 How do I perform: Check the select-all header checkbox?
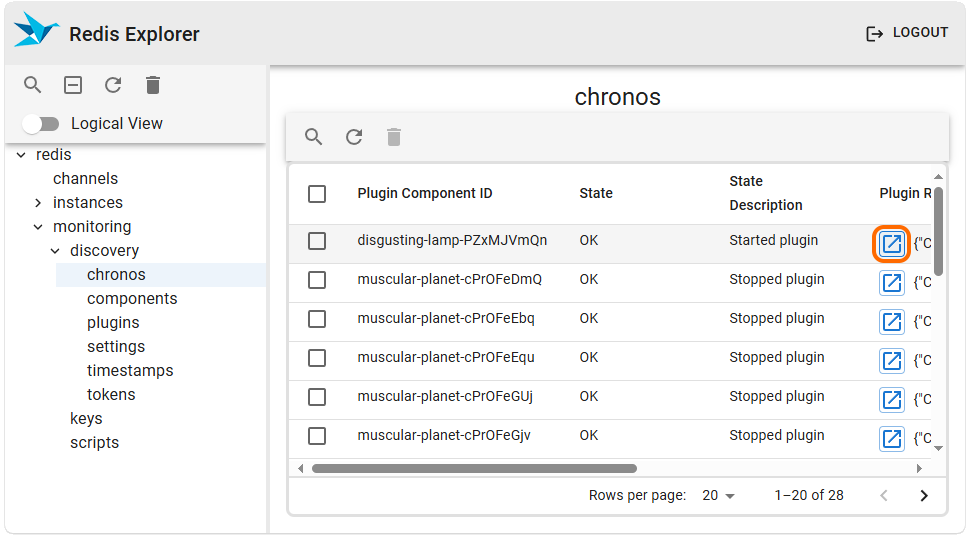(317, 194)
